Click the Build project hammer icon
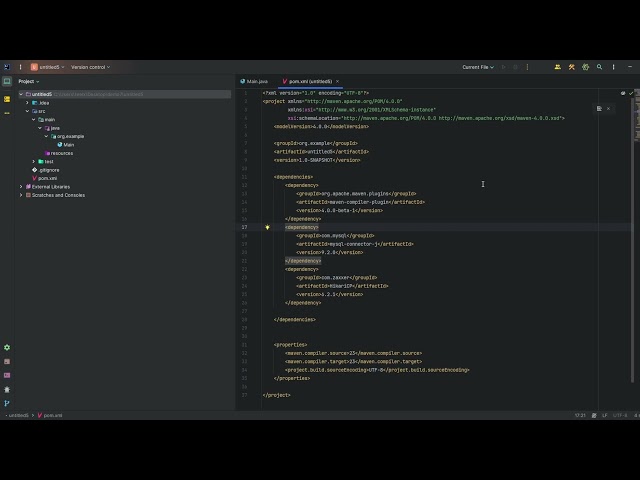Viewport: 640px width, 480px height. (x=571, y=67)
